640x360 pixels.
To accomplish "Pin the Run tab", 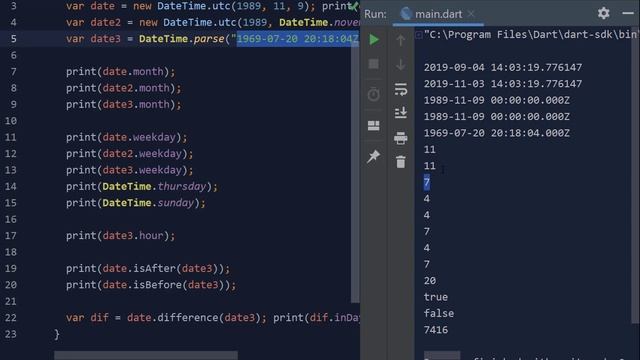I will click(373, 156).
